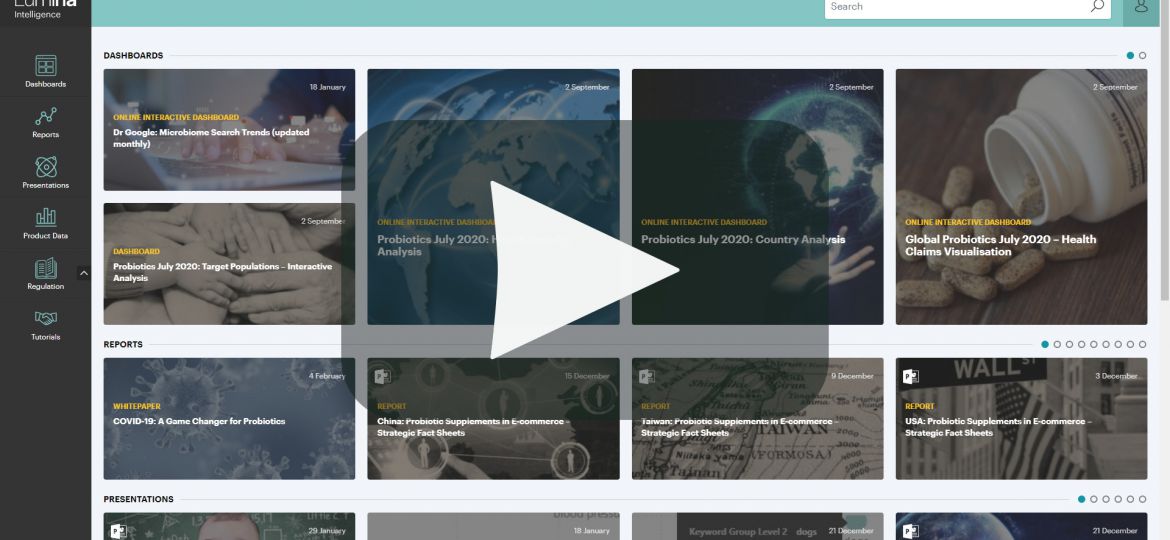The width and height of the screenshot is (1170, 540).
Task: Click PowerPoint icon on 29 January presentation
Action: 118,531
